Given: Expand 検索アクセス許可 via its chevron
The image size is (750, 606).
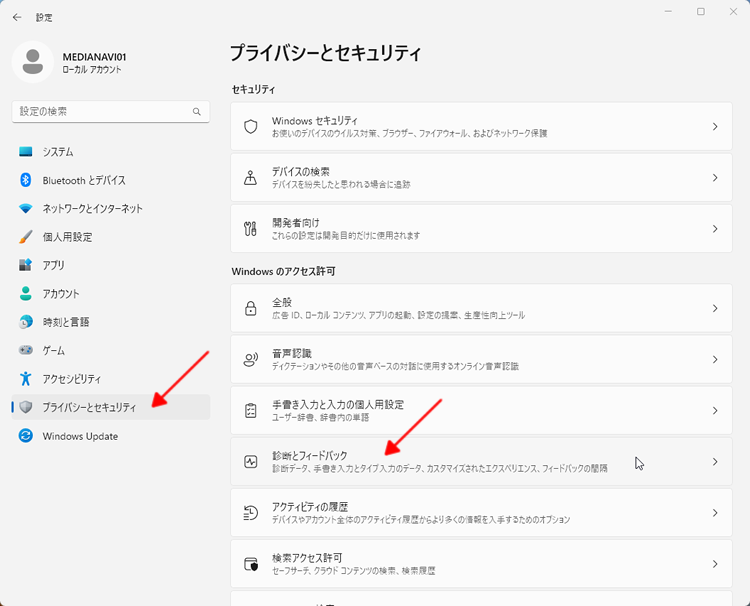Looking at the screenshot, I should click(715, 564).
